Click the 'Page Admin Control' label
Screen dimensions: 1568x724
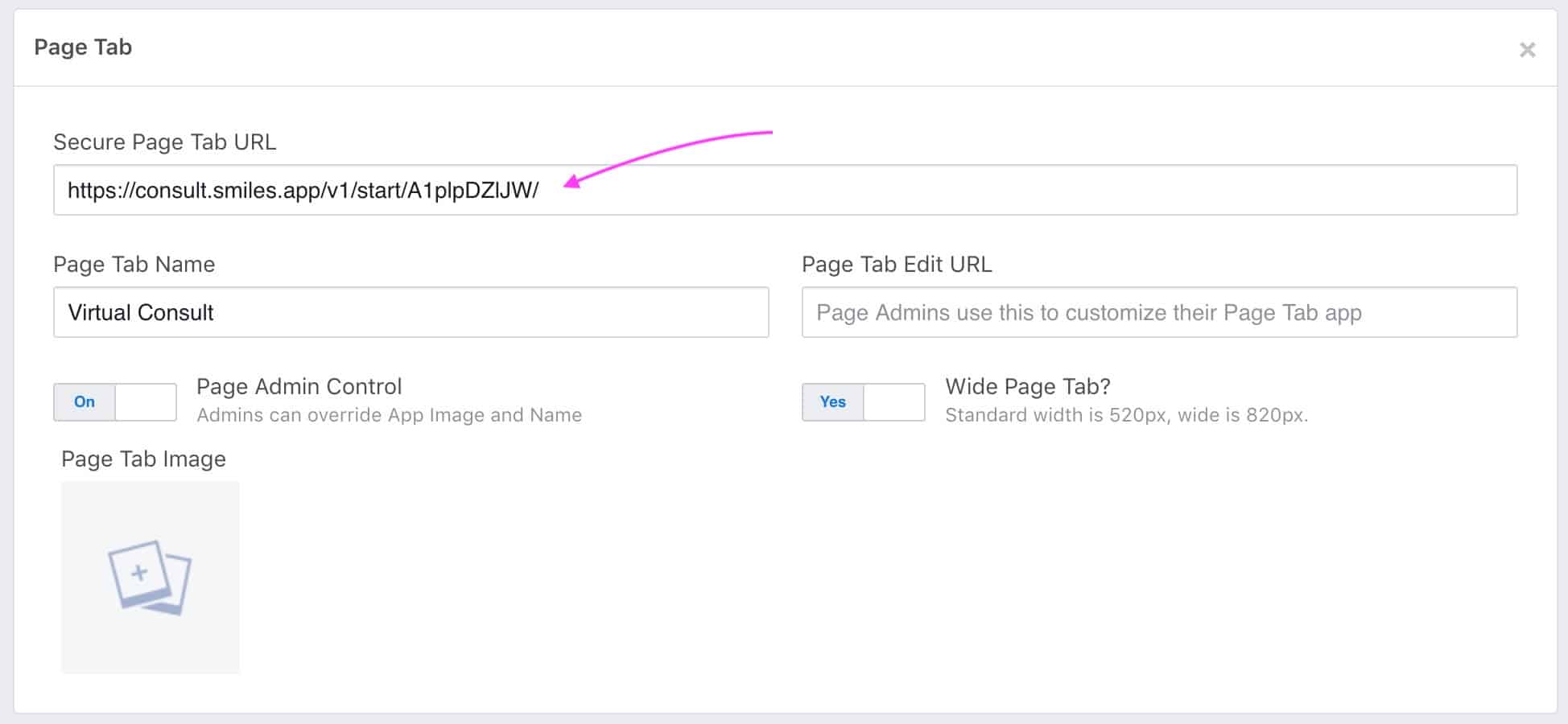299,387
